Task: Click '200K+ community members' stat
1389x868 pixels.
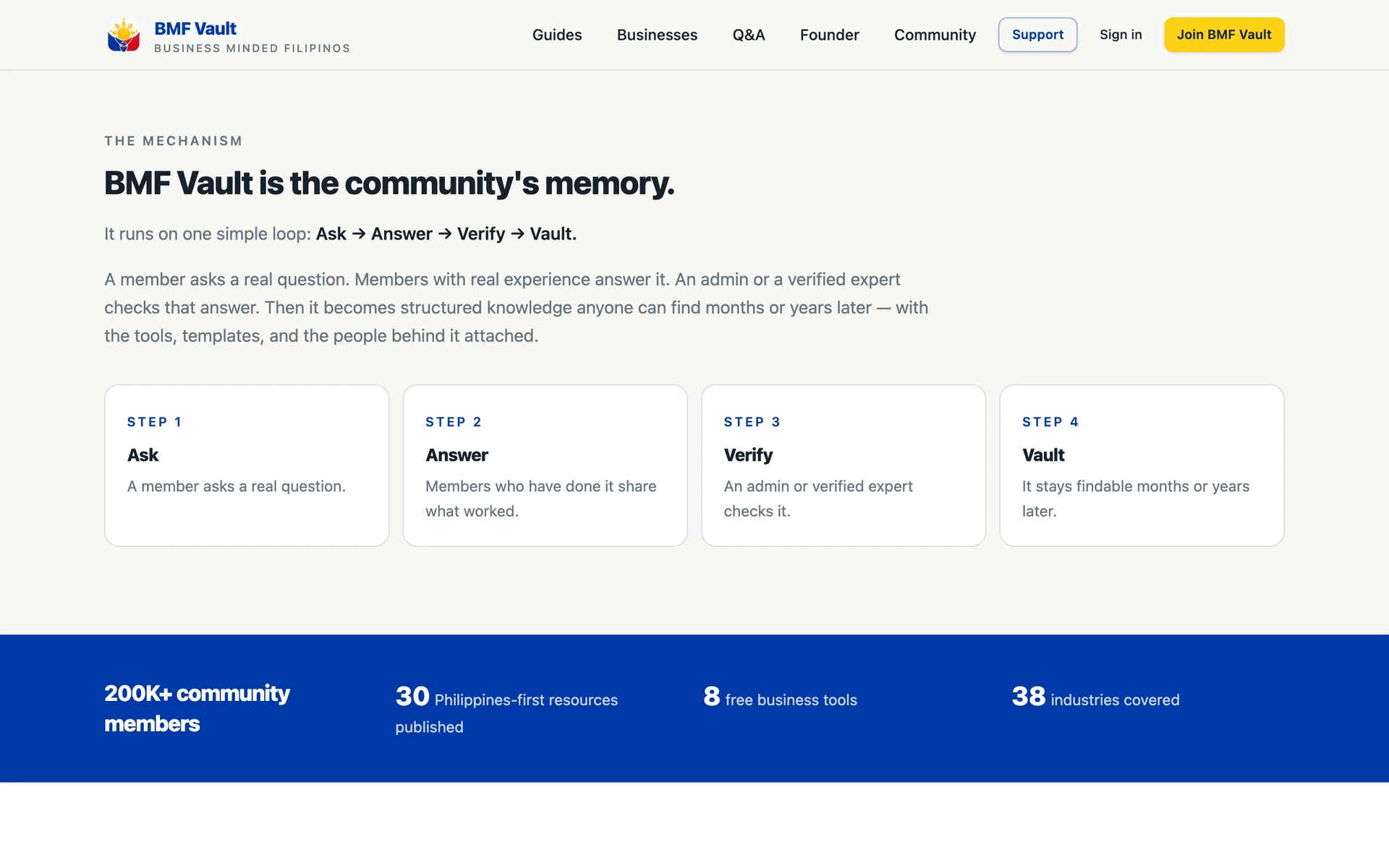Action: click(197, 708)
